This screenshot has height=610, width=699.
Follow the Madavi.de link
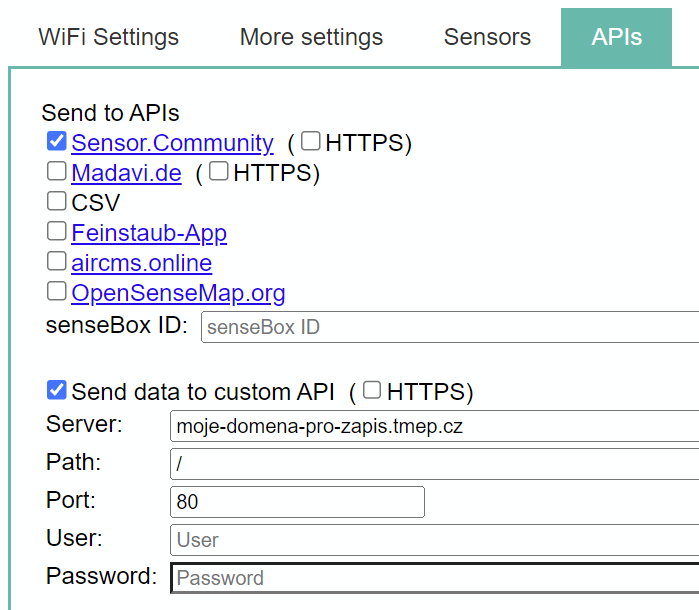coord(126,173)
